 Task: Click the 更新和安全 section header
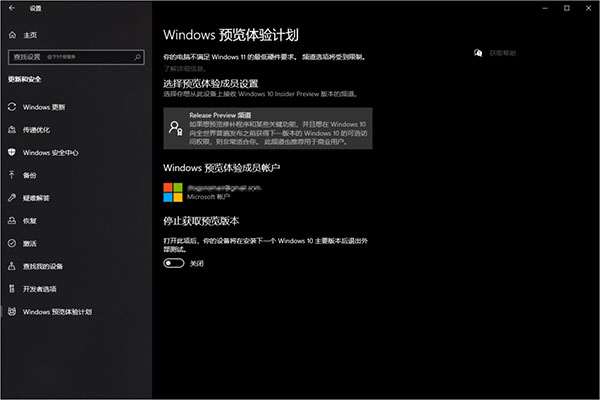[24, 79]
